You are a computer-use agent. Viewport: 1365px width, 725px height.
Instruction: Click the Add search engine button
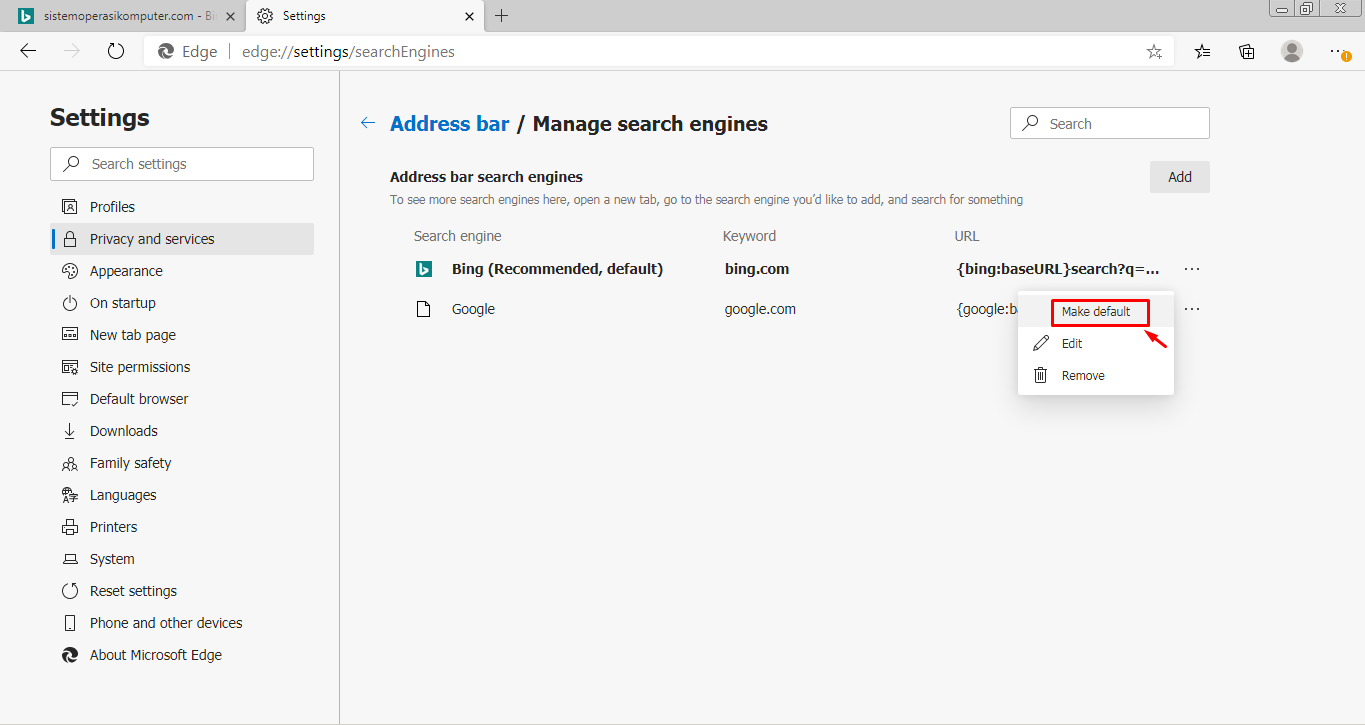tap(1179, 177)
